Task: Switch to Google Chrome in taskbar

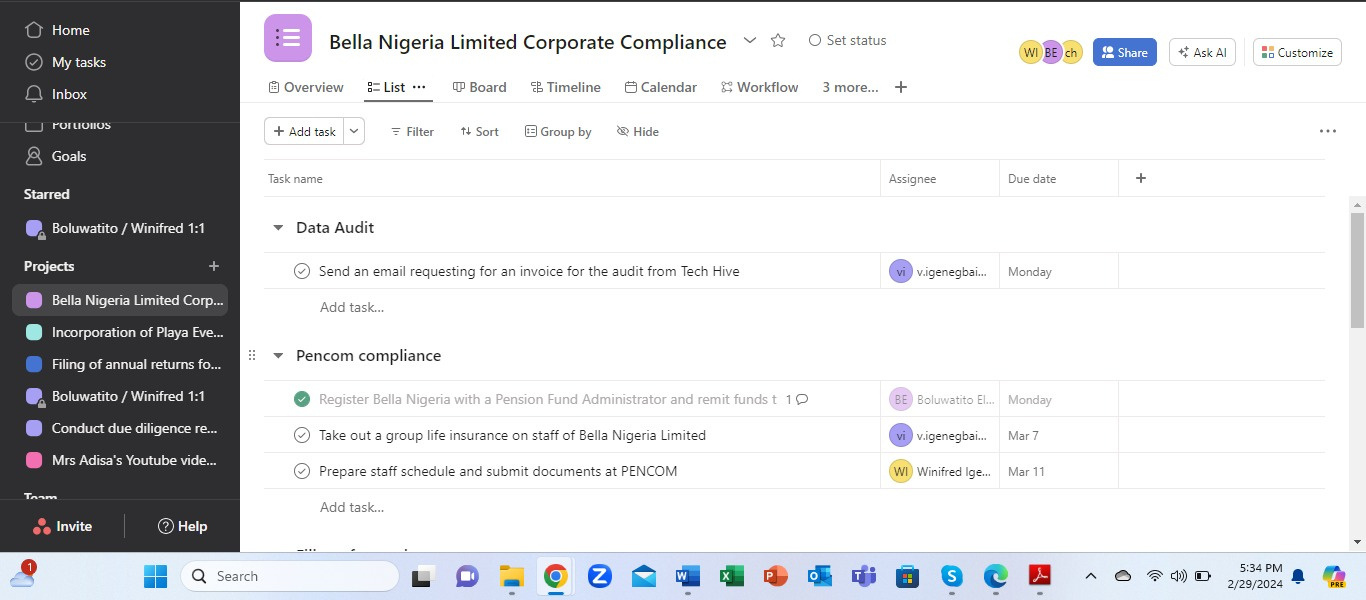Action: coord(555,576)
